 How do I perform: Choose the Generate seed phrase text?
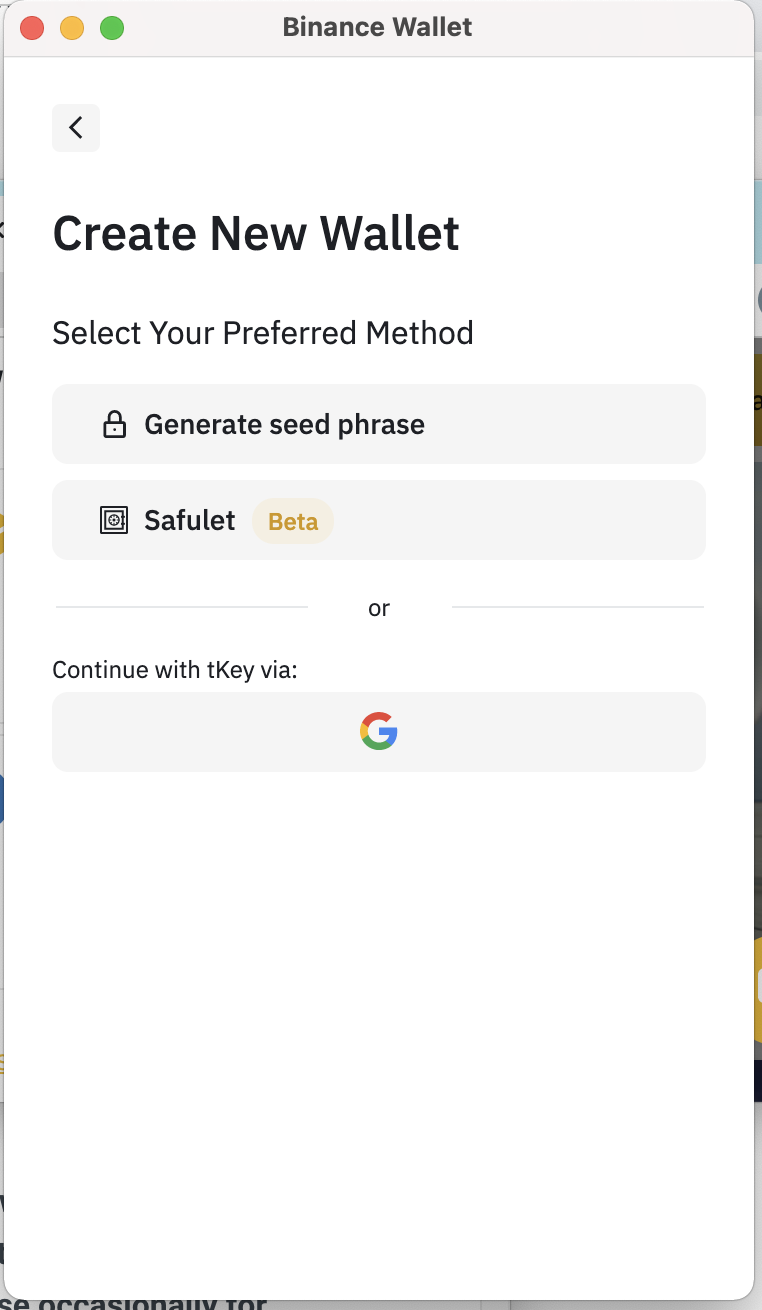(x=285, y=425)
